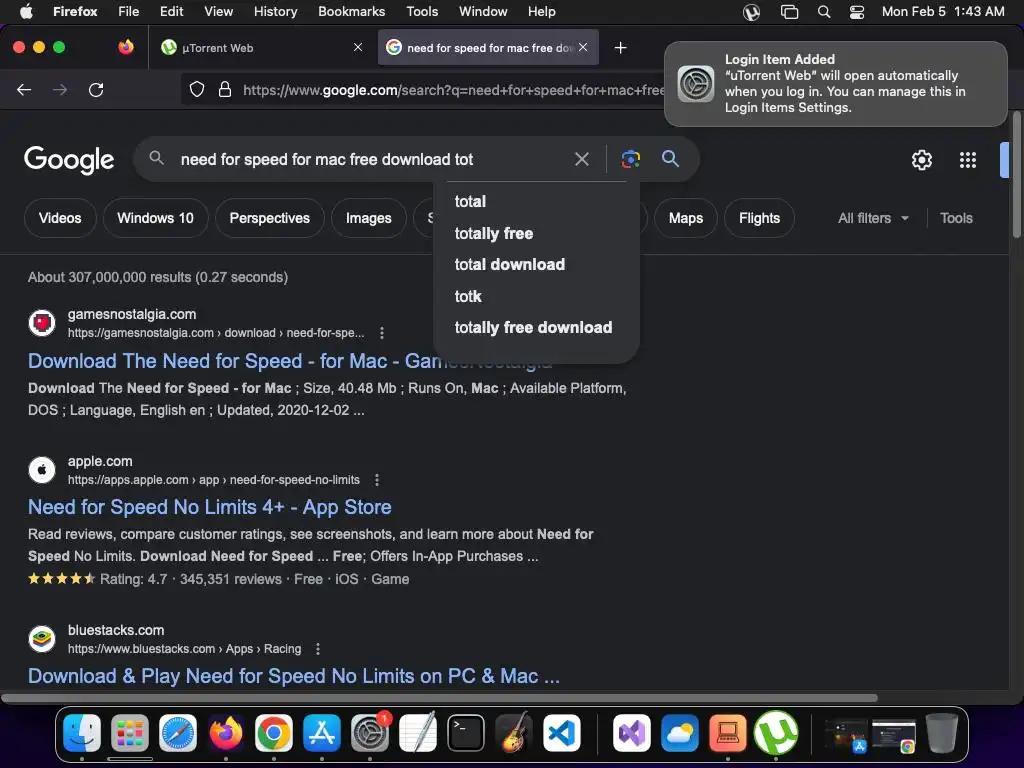Open Google quick settings gear
Image resolution: width=1024 pixels, height=768 pixels.
click(921, 160)
